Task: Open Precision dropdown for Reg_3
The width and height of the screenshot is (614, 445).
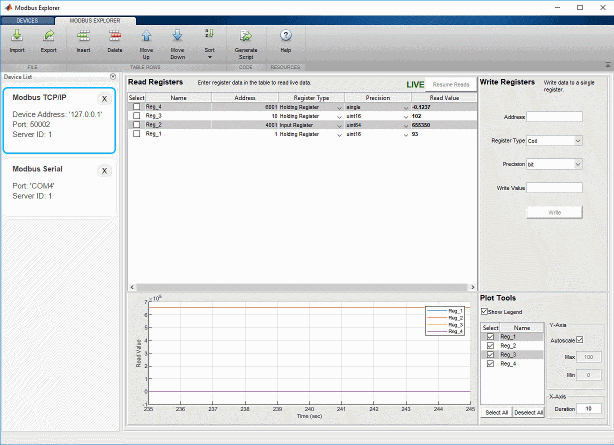Action: click(406, 116)
